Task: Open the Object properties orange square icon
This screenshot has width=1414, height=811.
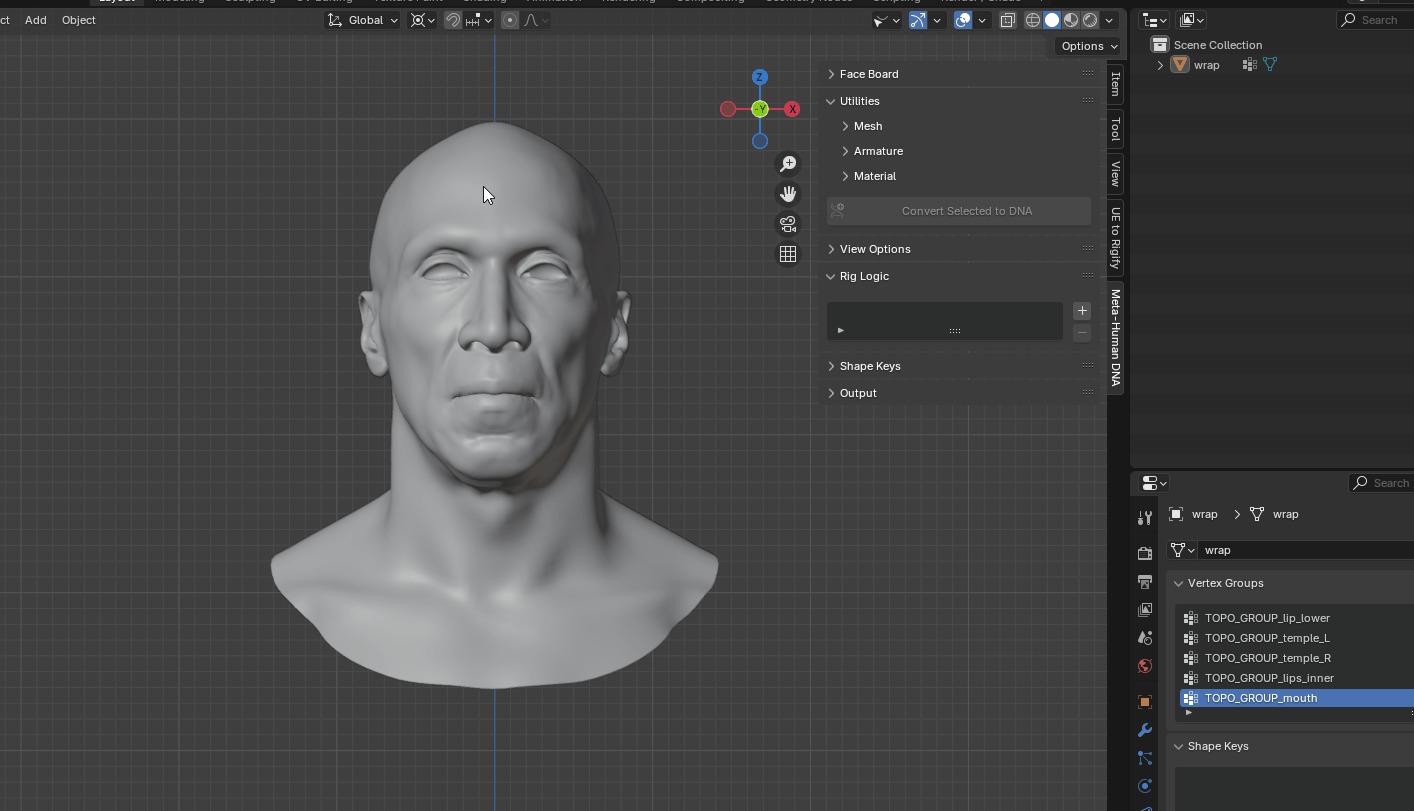Action: pos(1145,702)
